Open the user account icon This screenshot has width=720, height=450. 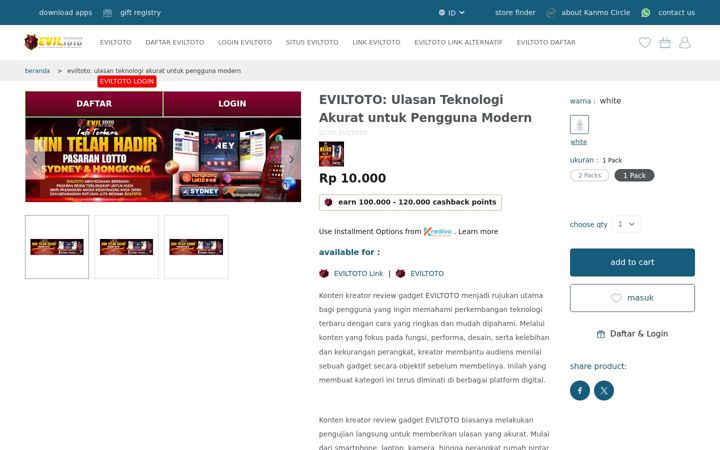pos(685,42)
